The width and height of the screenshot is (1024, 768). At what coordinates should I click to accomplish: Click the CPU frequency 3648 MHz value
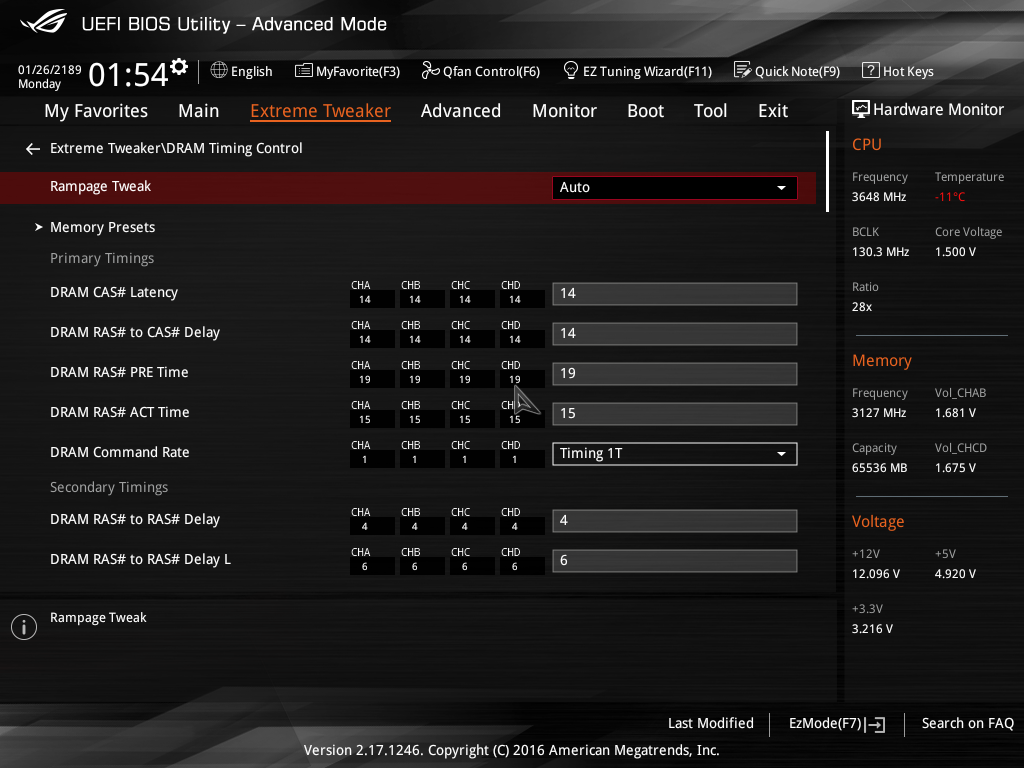click(x=879, y=197)
